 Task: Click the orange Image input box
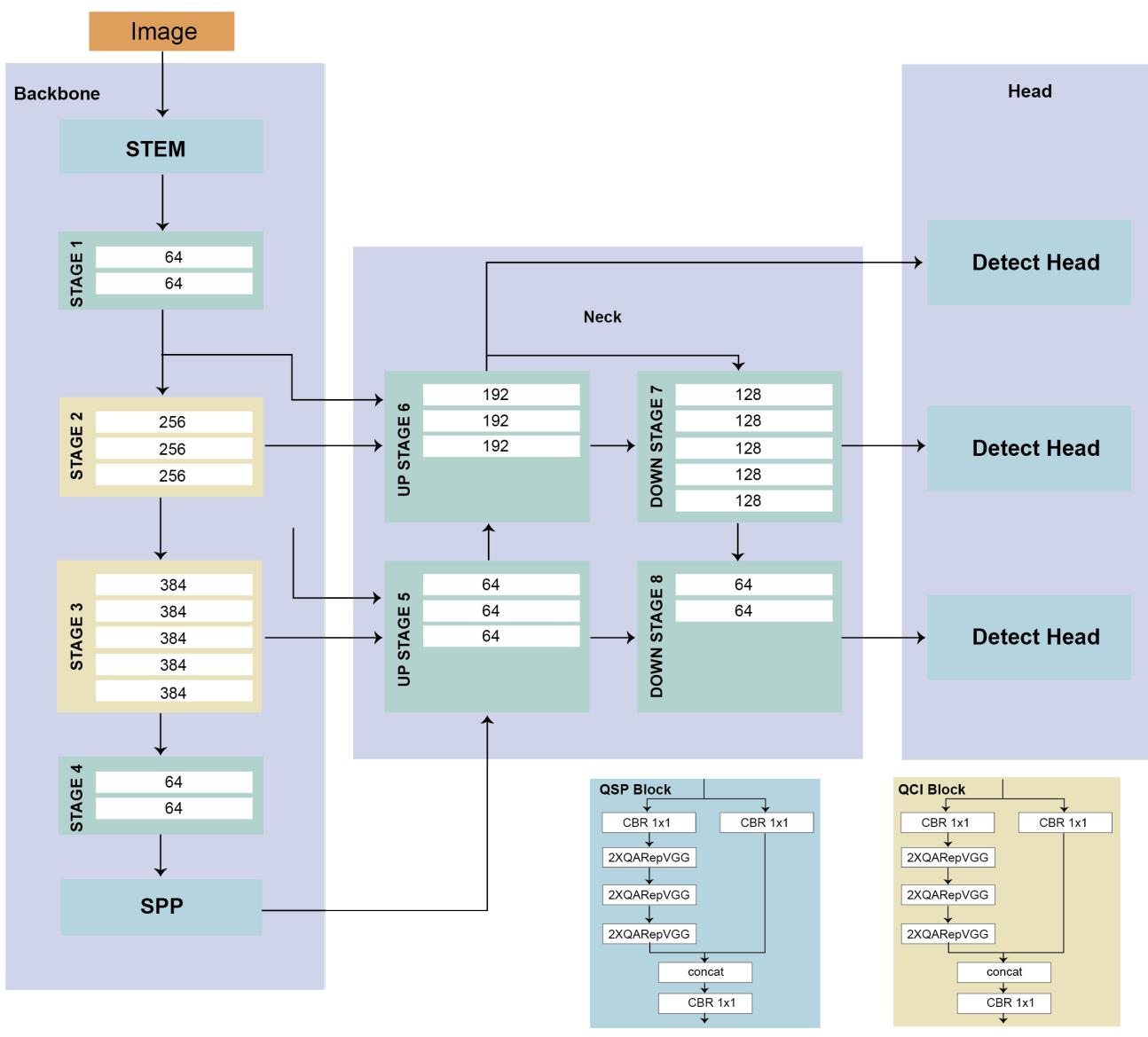[x=161, y=32]
